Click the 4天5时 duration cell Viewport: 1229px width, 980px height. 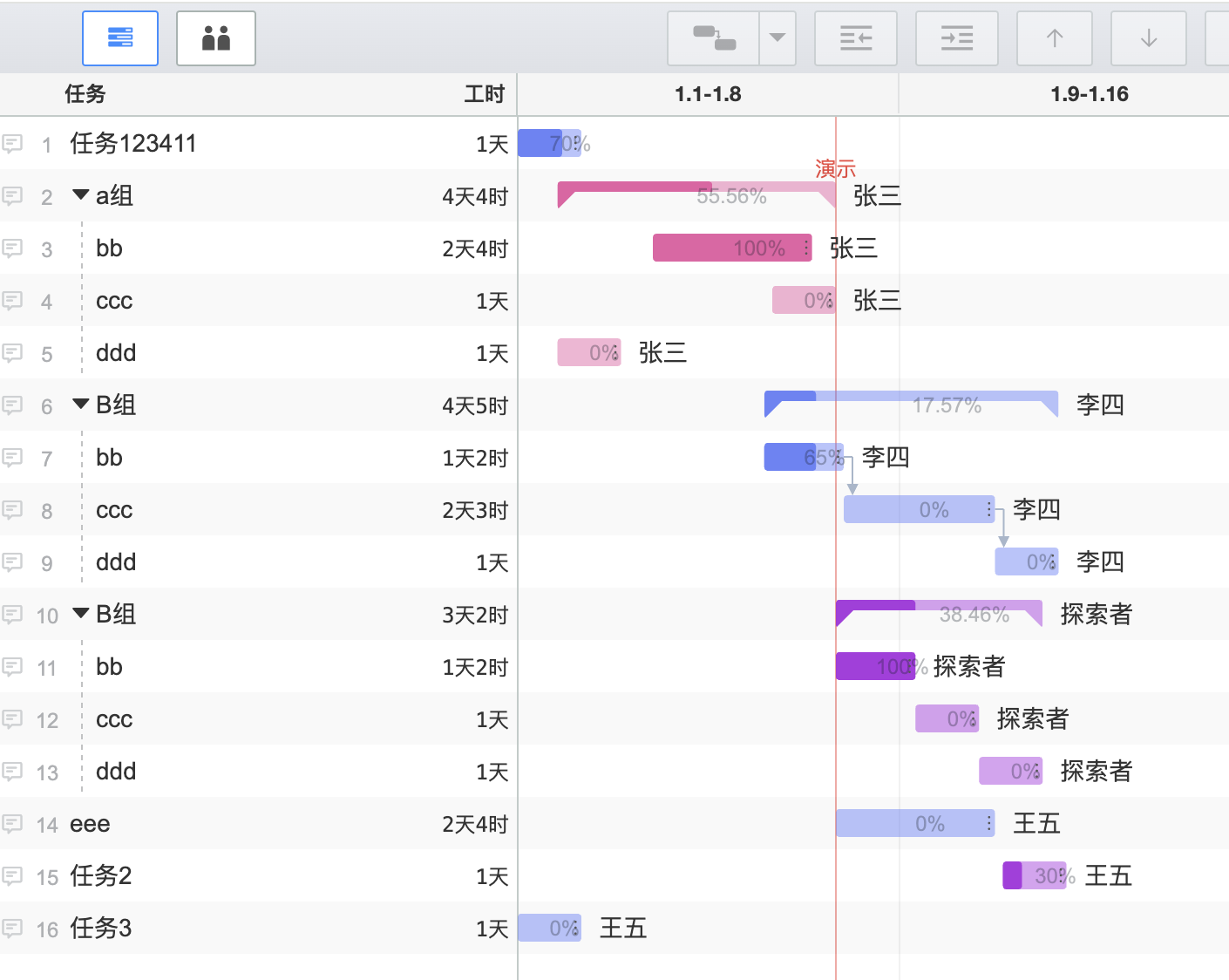tap(475, 405)
